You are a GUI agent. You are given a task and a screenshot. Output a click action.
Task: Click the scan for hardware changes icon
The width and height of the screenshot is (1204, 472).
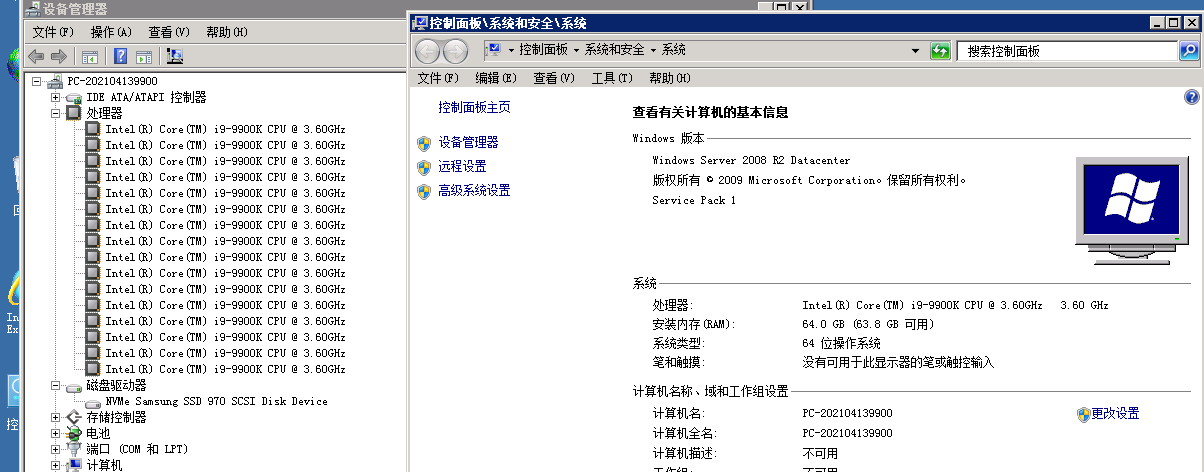(176, 56)
